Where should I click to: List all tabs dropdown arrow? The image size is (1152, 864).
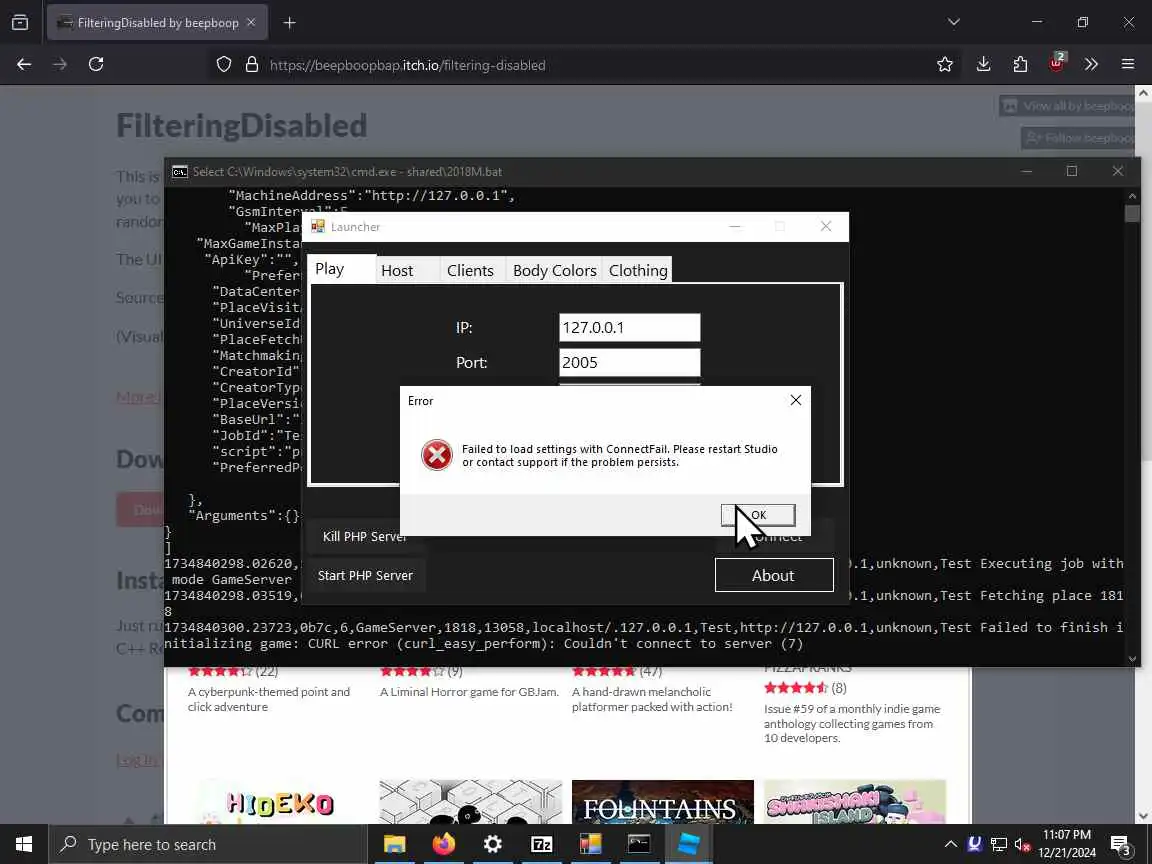(x=954, y=22)
